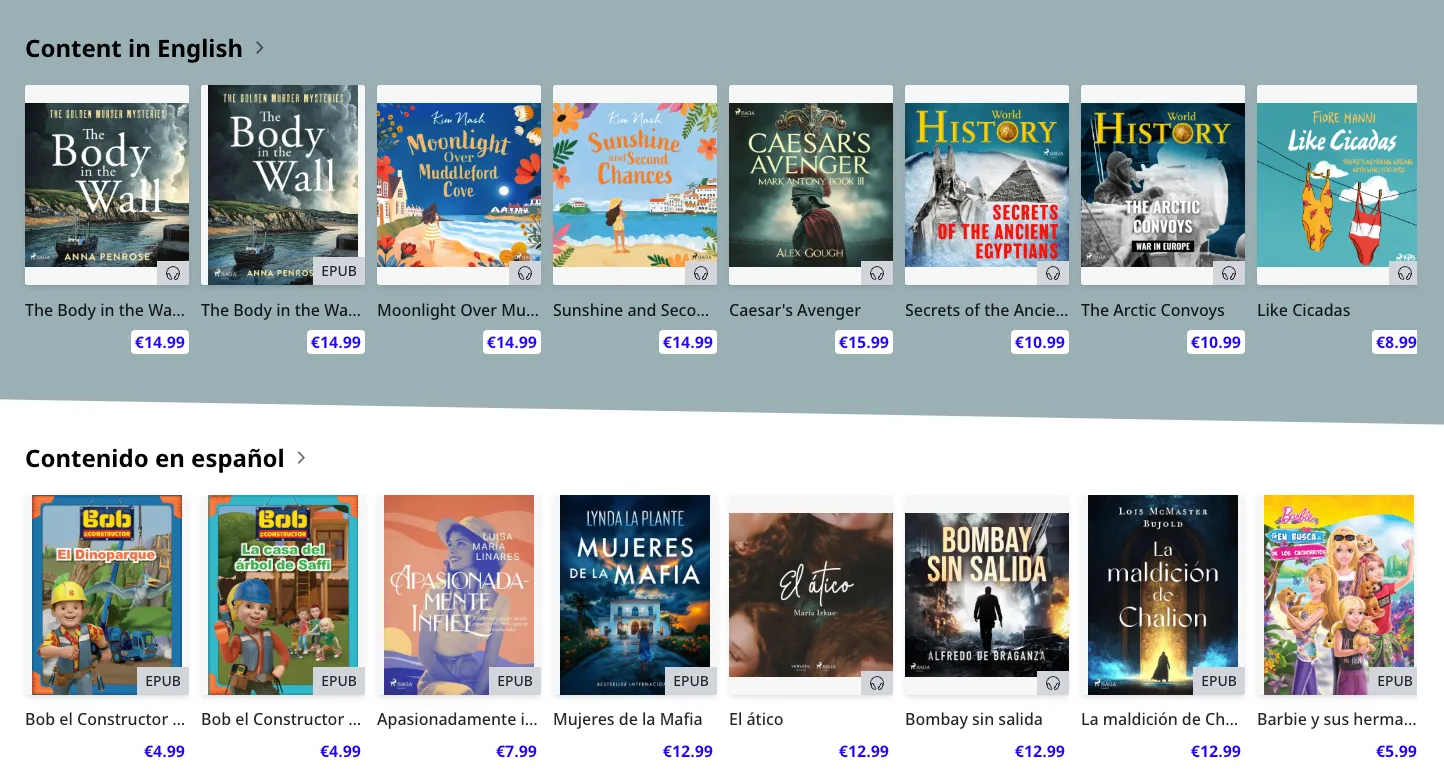Click headphones icon on Caesar's Avenger cover
The image size is (1444, 782).
(877, 273)
